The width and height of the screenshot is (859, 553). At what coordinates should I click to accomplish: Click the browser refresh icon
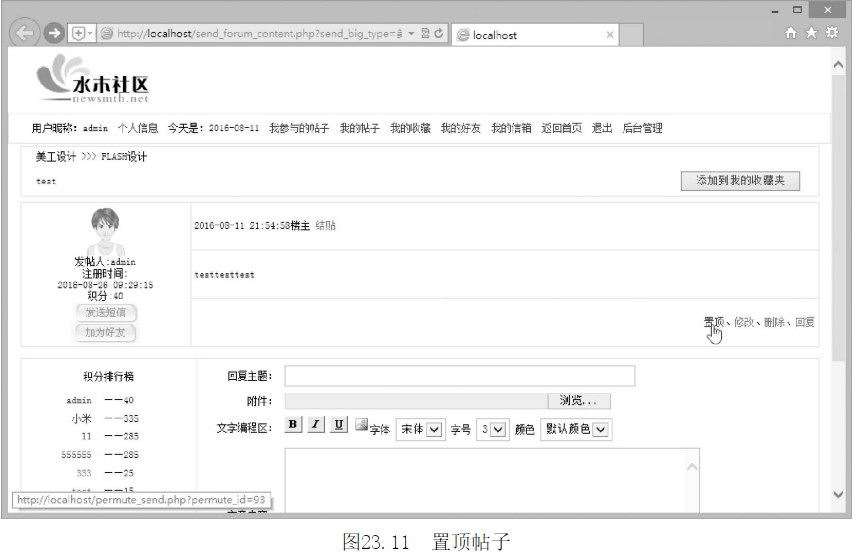(439, 34)
